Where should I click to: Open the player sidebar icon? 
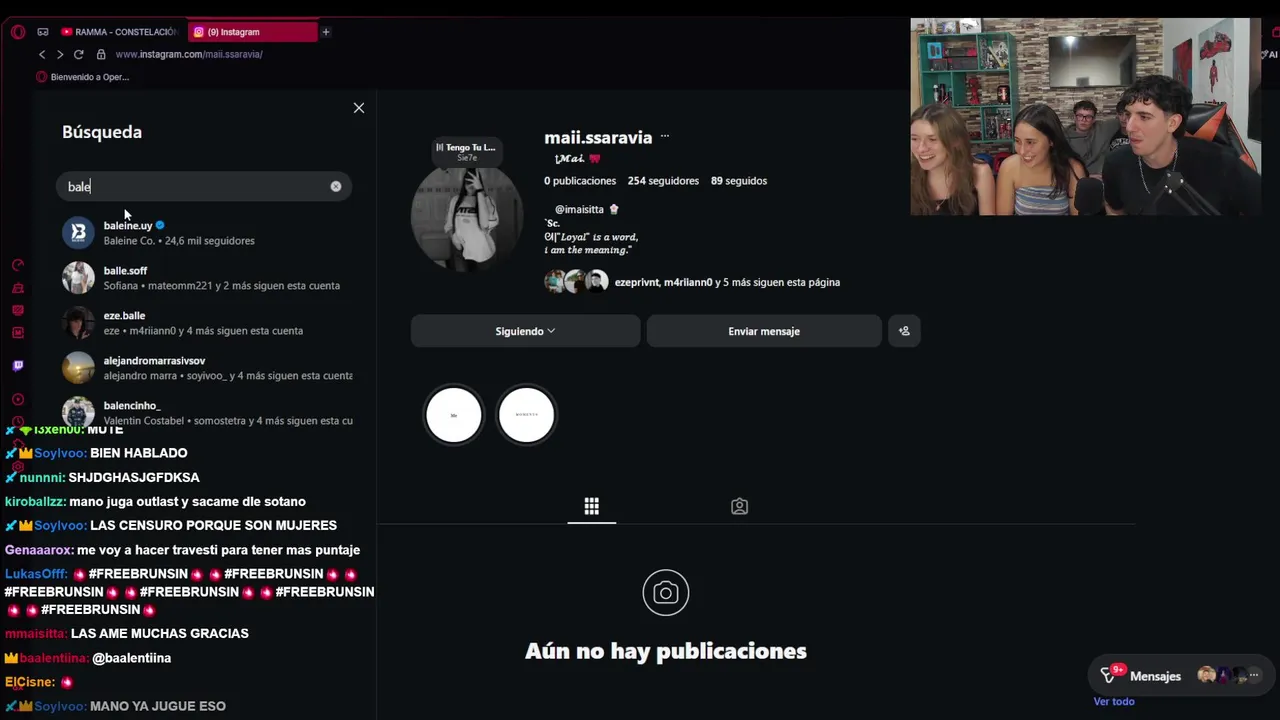(18, 400)
